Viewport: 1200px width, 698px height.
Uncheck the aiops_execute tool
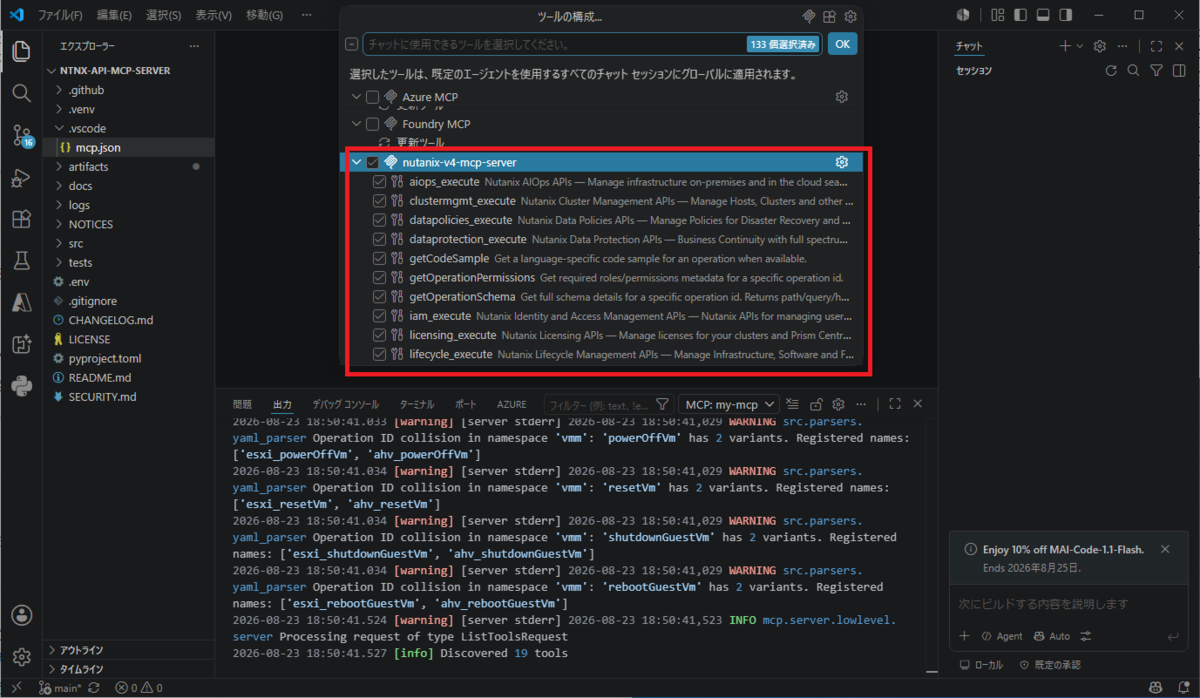click(x=380, y=182)
